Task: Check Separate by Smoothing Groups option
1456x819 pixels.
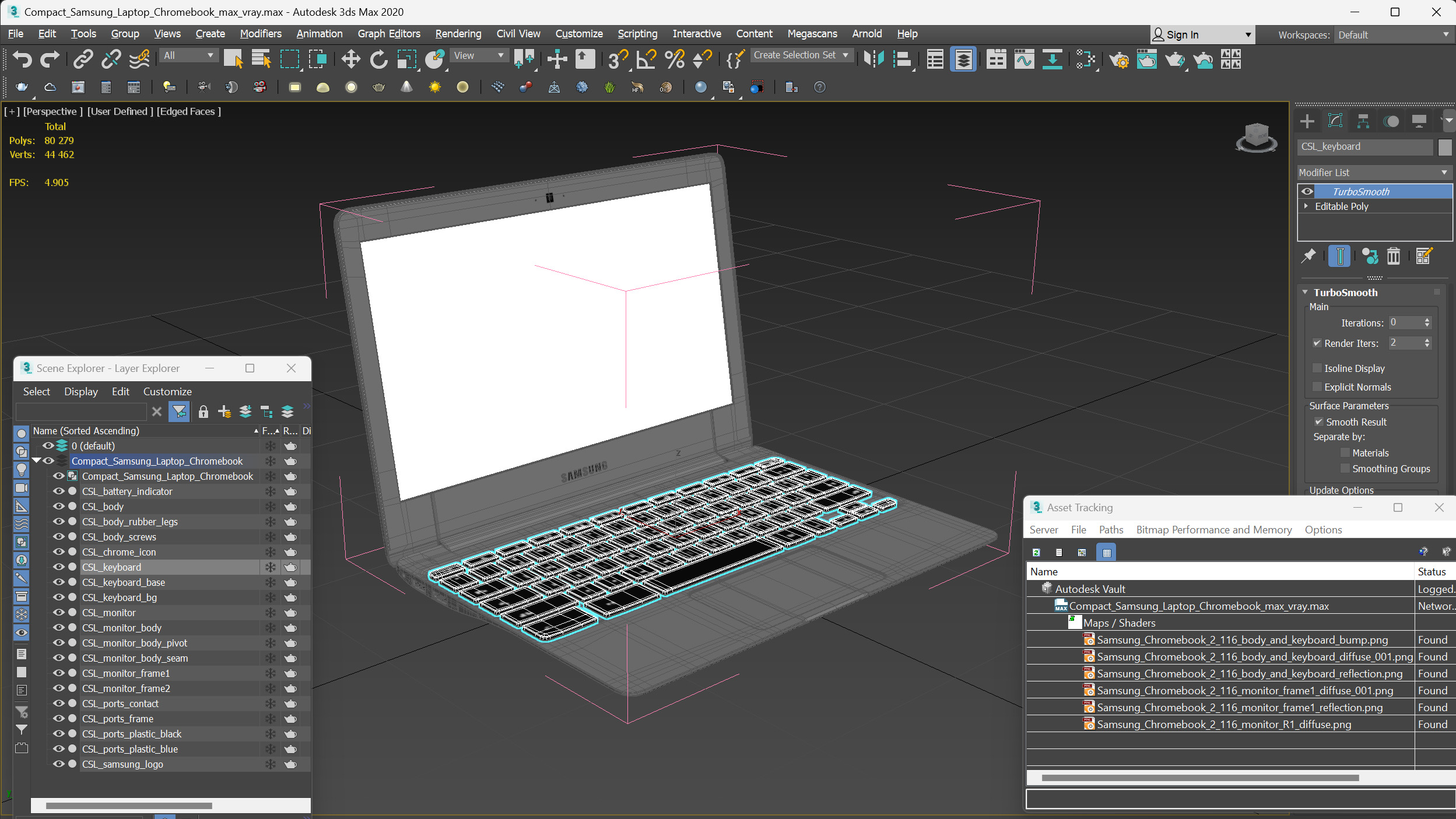Action: pyautogui.click(x=1345, y=468)
